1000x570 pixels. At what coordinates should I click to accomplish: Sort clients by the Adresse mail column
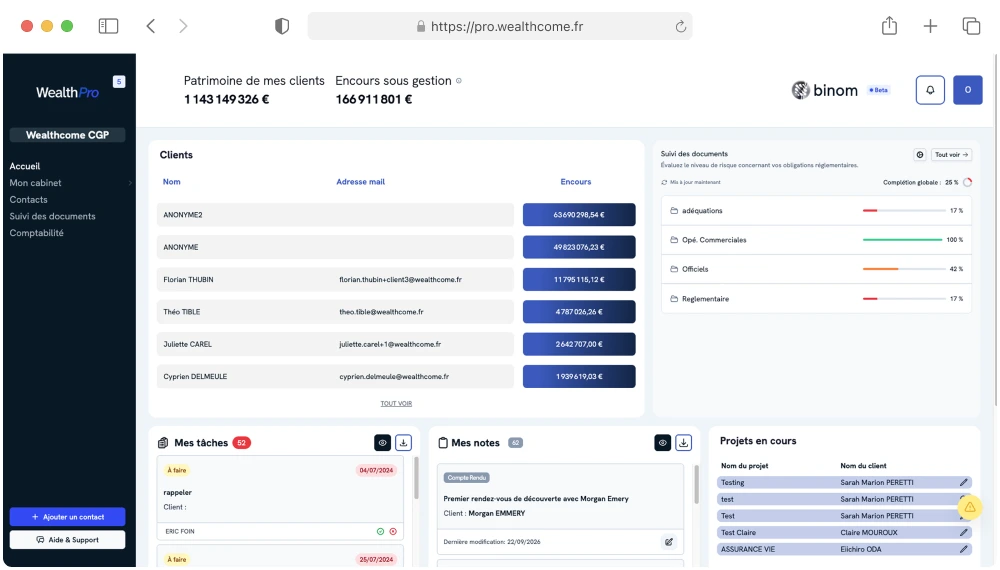pyautogui.click(x=360, y=182)
